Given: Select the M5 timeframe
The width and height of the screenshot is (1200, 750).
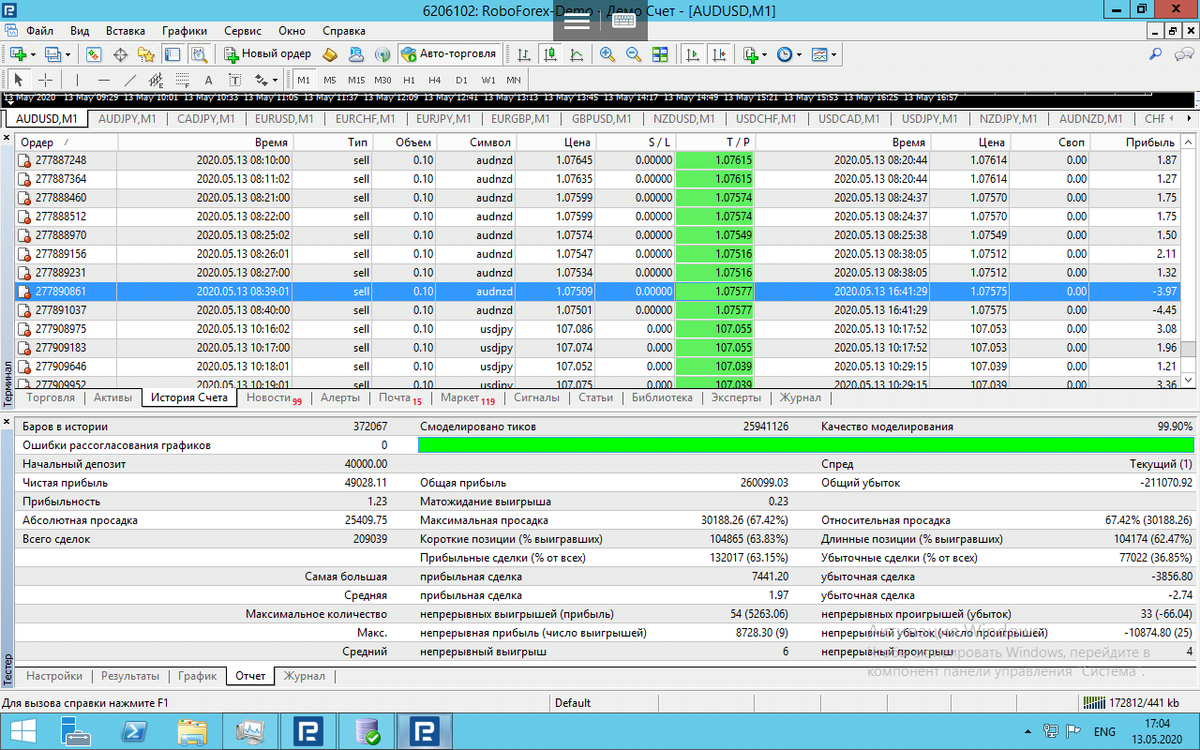Looking at the screenshot, I should [x=329, y=80].
